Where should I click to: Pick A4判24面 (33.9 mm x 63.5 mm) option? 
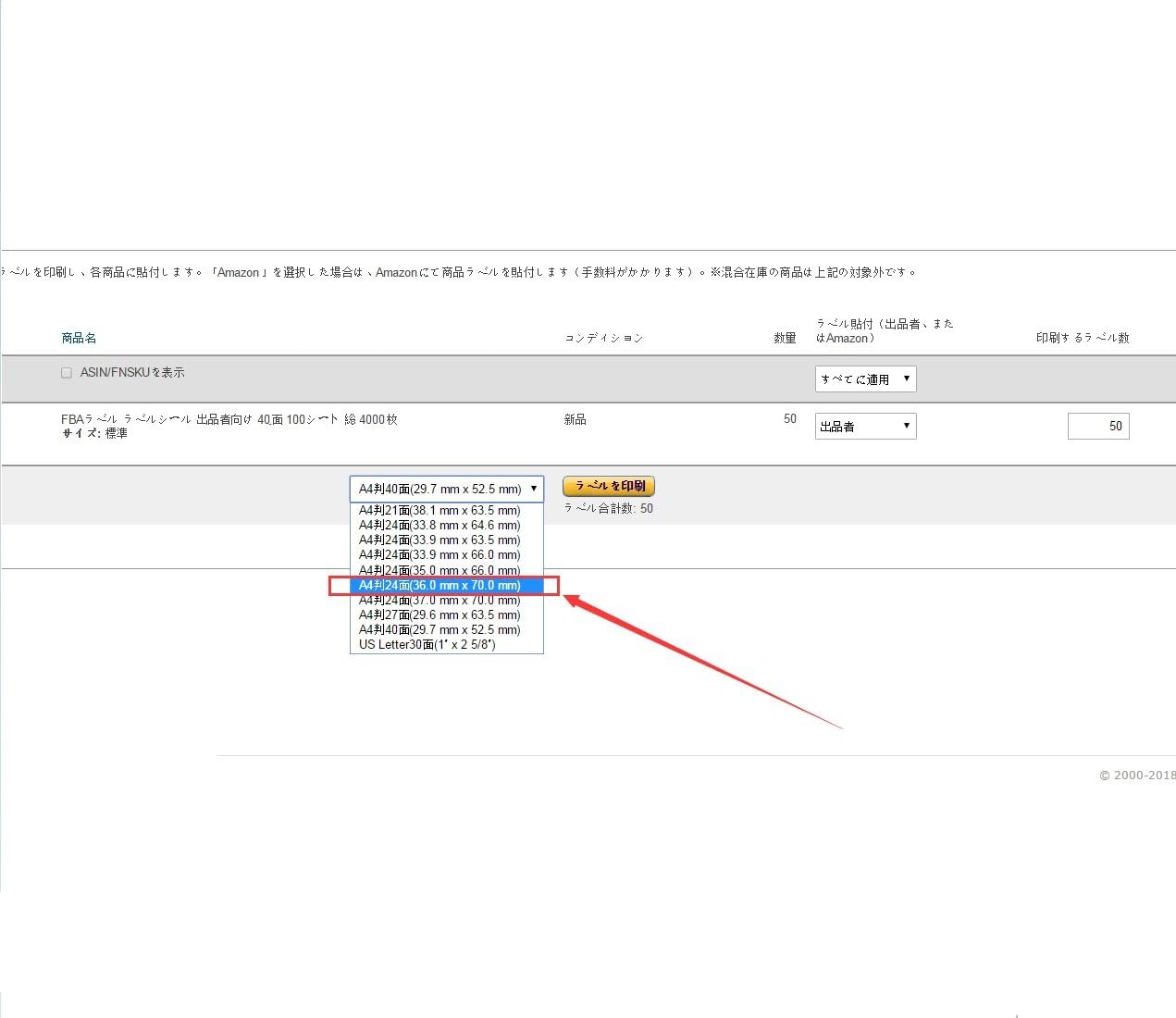(x=439, y=540)
